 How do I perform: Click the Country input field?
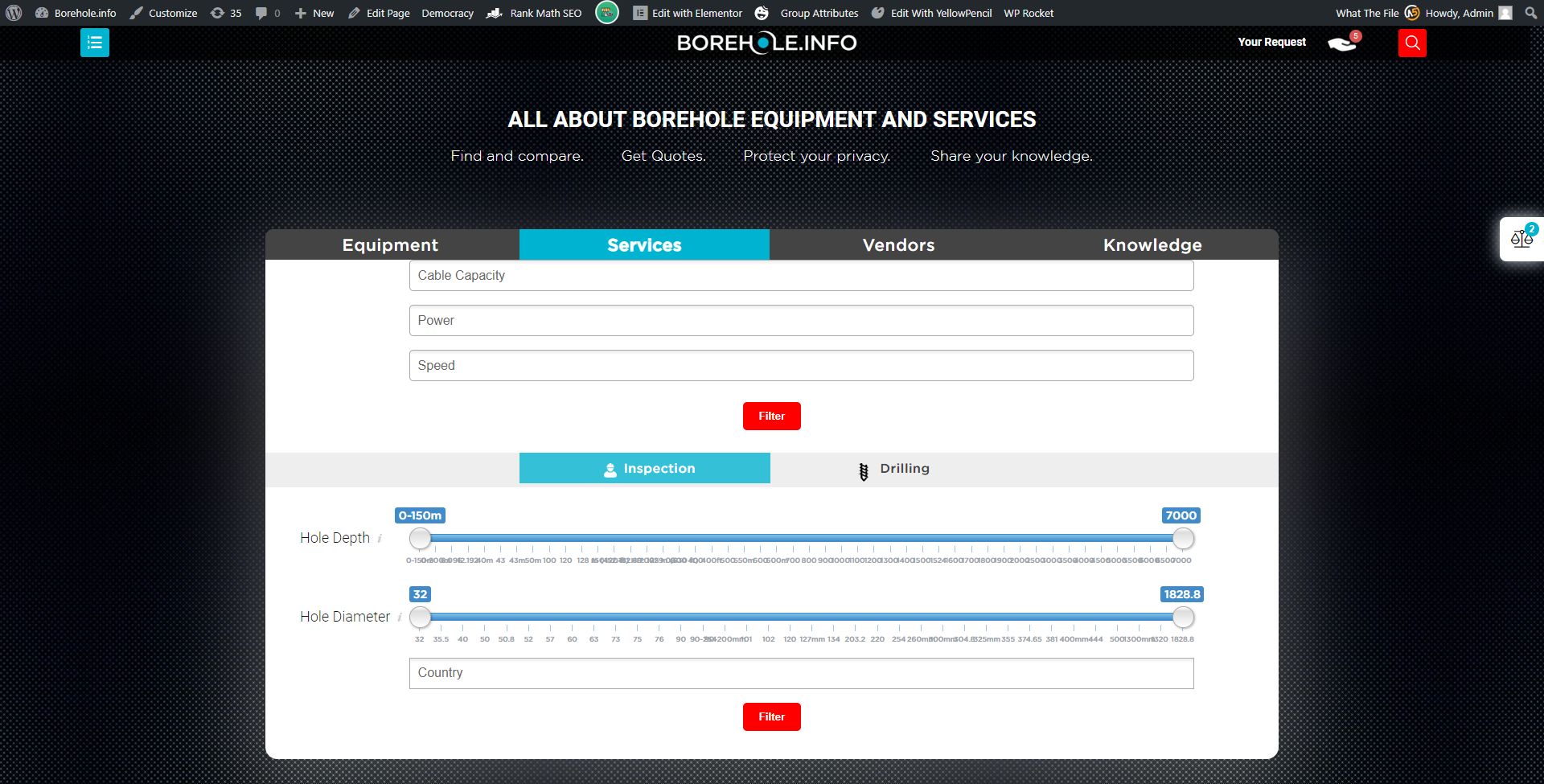point(801,673)
